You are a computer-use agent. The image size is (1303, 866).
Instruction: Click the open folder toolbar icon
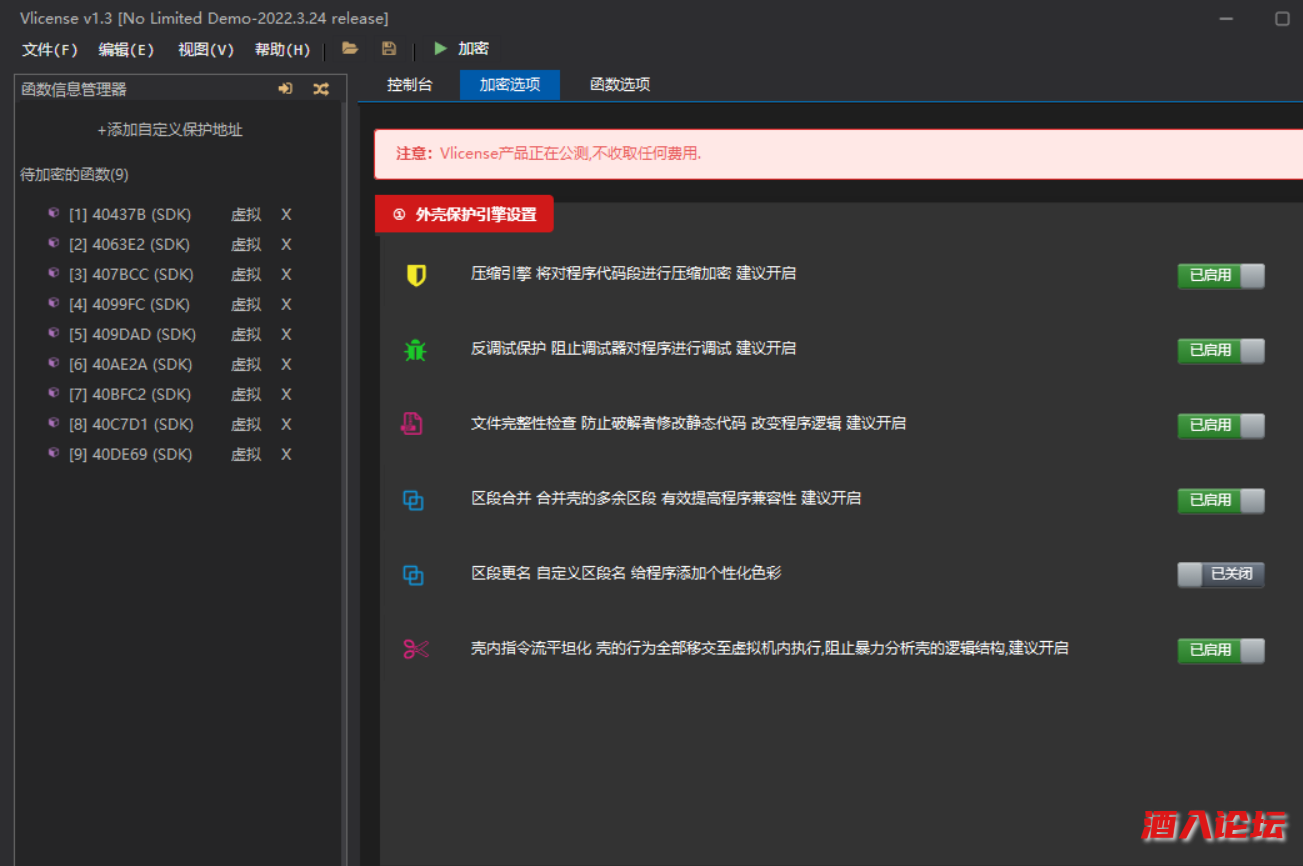click(350, 48)
